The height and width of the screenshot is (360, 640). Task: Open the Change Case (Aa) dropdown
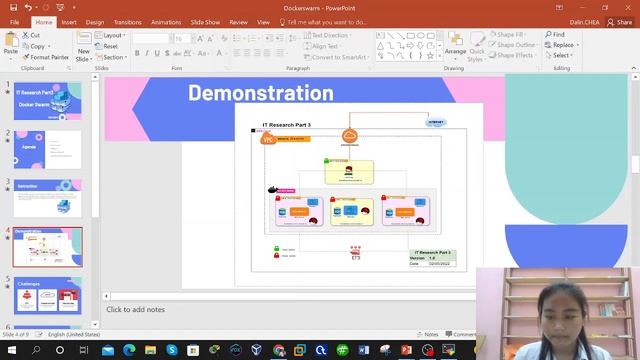tap(202, 53)
